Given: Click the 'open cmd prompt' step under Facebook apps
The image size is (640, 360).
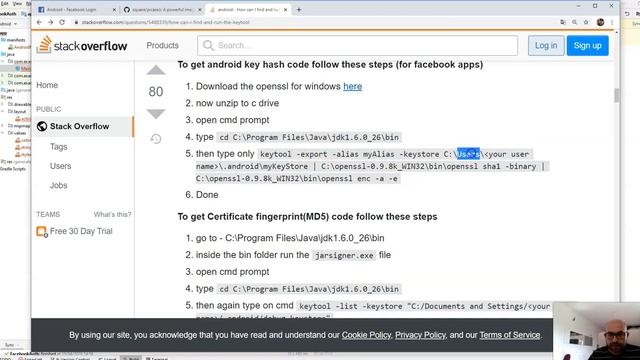Looking at the screenshot, I should tap(232, 120).
